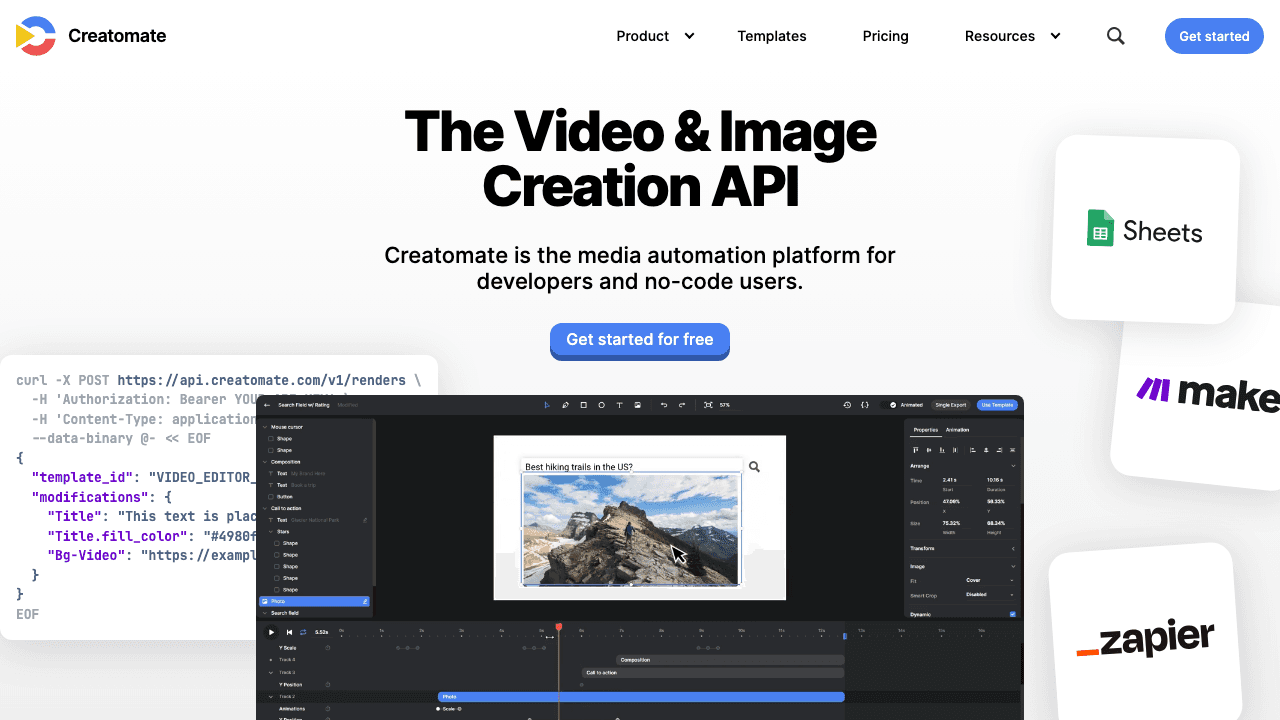This screenshot has width=1280, height=720.
Task: Select the highlighted Photo layer
Action: (290, 601)
